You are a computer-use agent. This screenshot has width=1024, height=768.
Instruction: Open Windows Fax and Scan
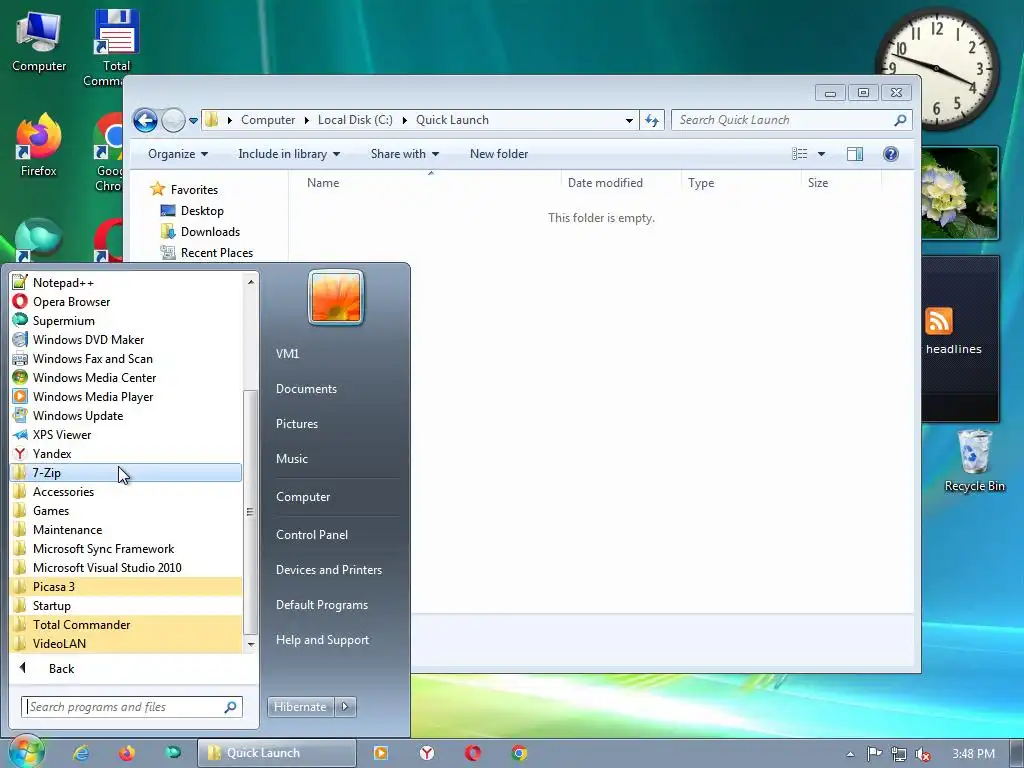tap(126, 359)
